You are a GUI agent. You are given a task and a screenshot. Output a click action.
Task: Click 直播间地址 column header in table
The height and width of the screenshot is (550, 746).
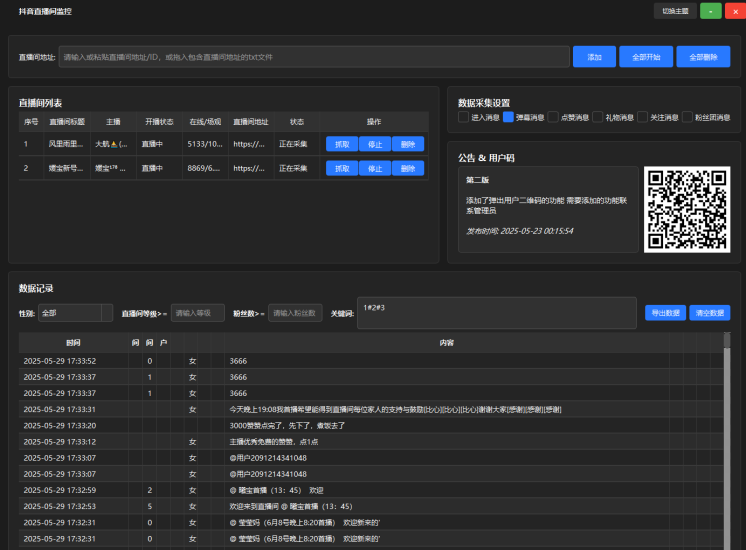coord(251,122)
